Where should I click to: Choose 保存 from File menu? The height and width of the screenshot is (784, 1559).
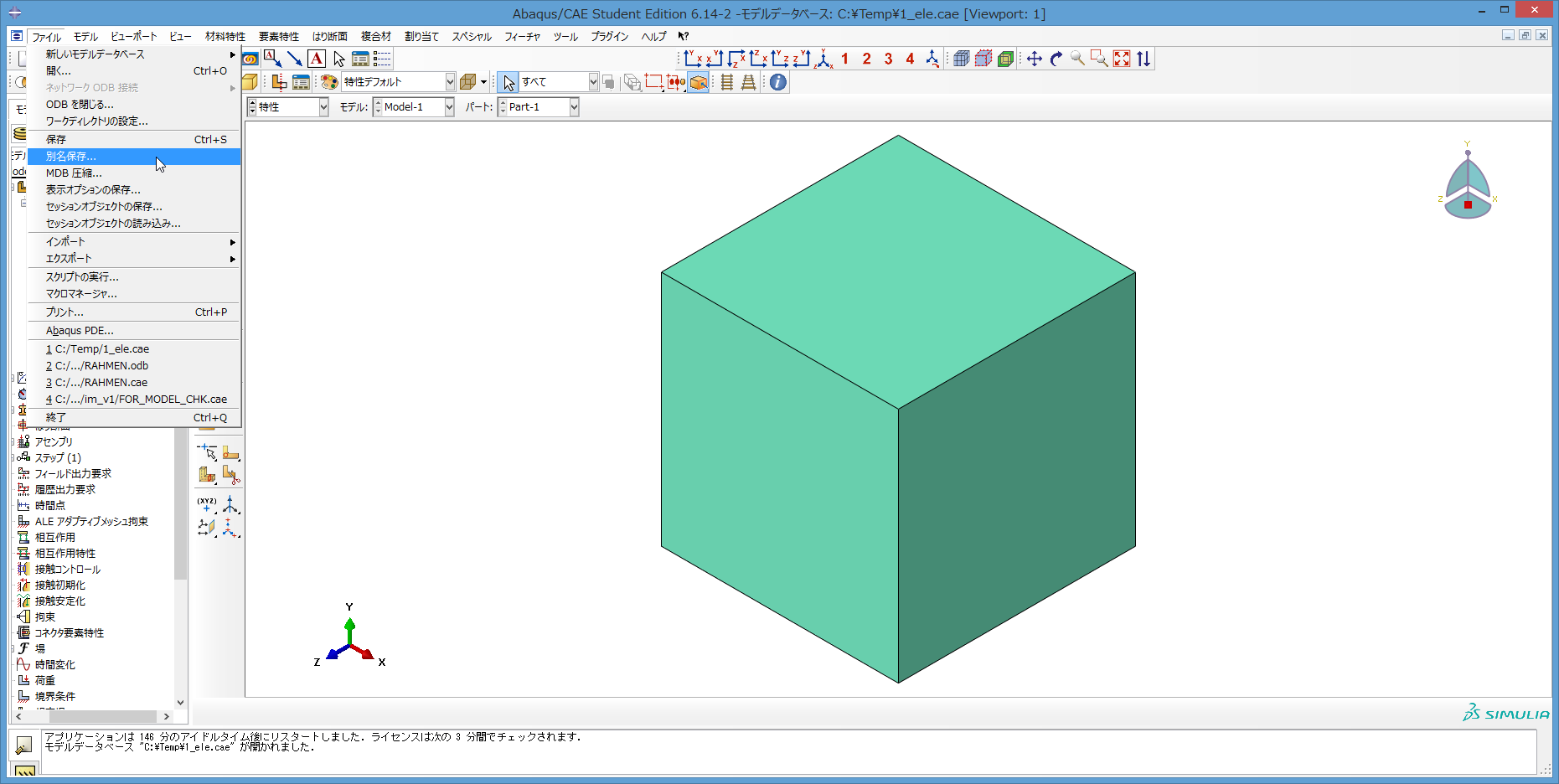pos(134,140)
